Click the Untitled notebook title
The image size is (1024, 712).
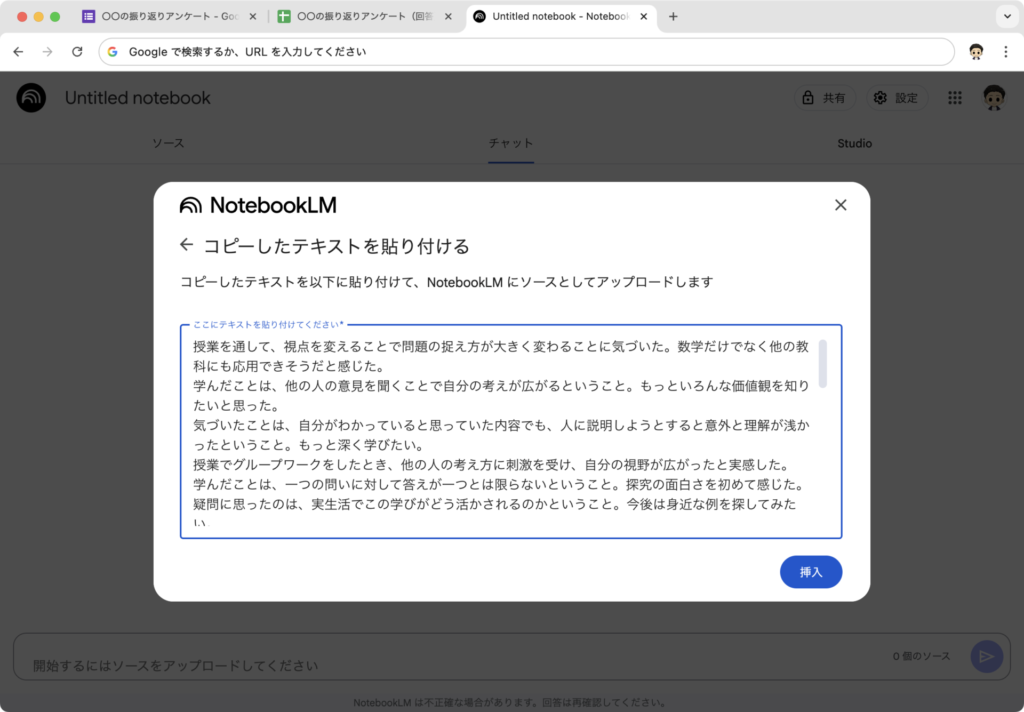tap(138, 98)
